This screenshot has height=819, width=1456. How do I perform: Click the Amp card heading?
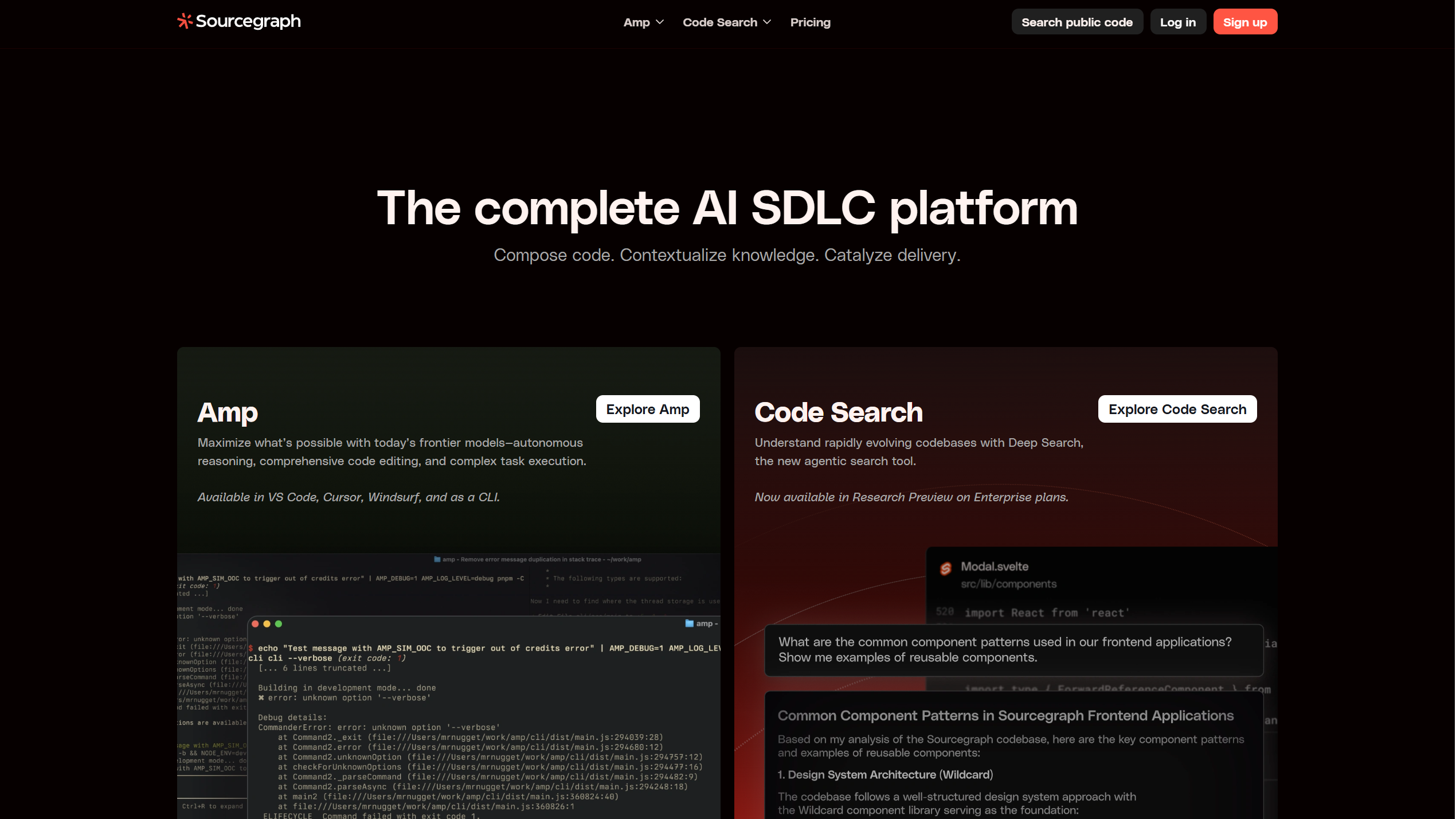pos(228,412)
